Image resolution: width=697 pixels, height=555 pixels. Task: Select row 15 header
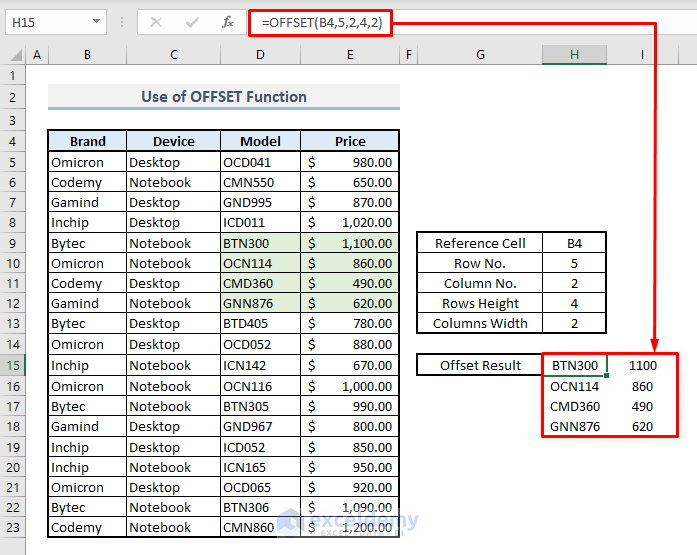click(x=12, y=365)
